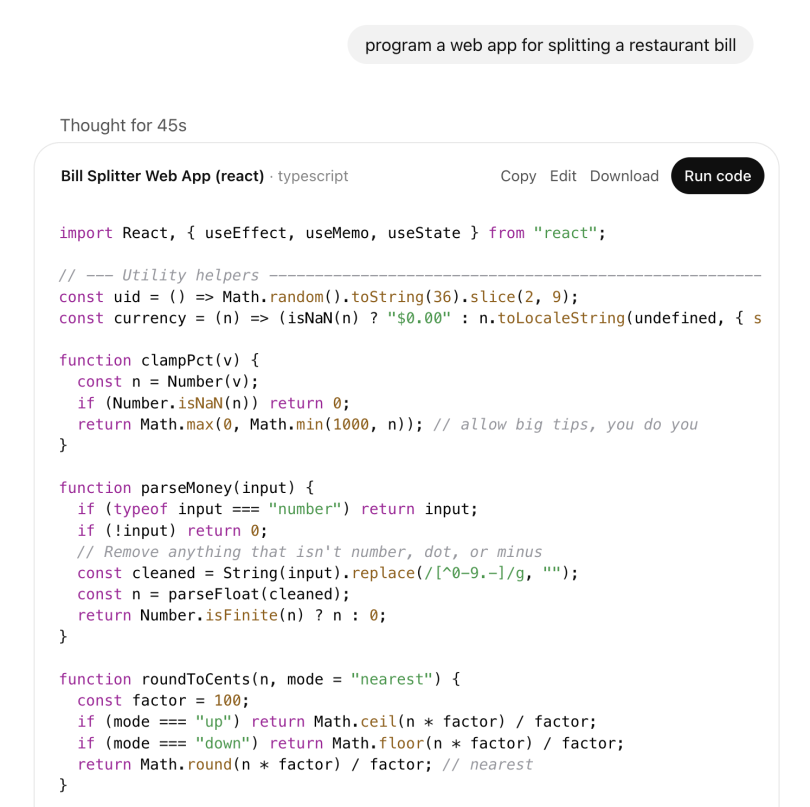Screen dimensions: 810x807
Task: Select the "react" string in the import
Action: click(x=563, y=232)
